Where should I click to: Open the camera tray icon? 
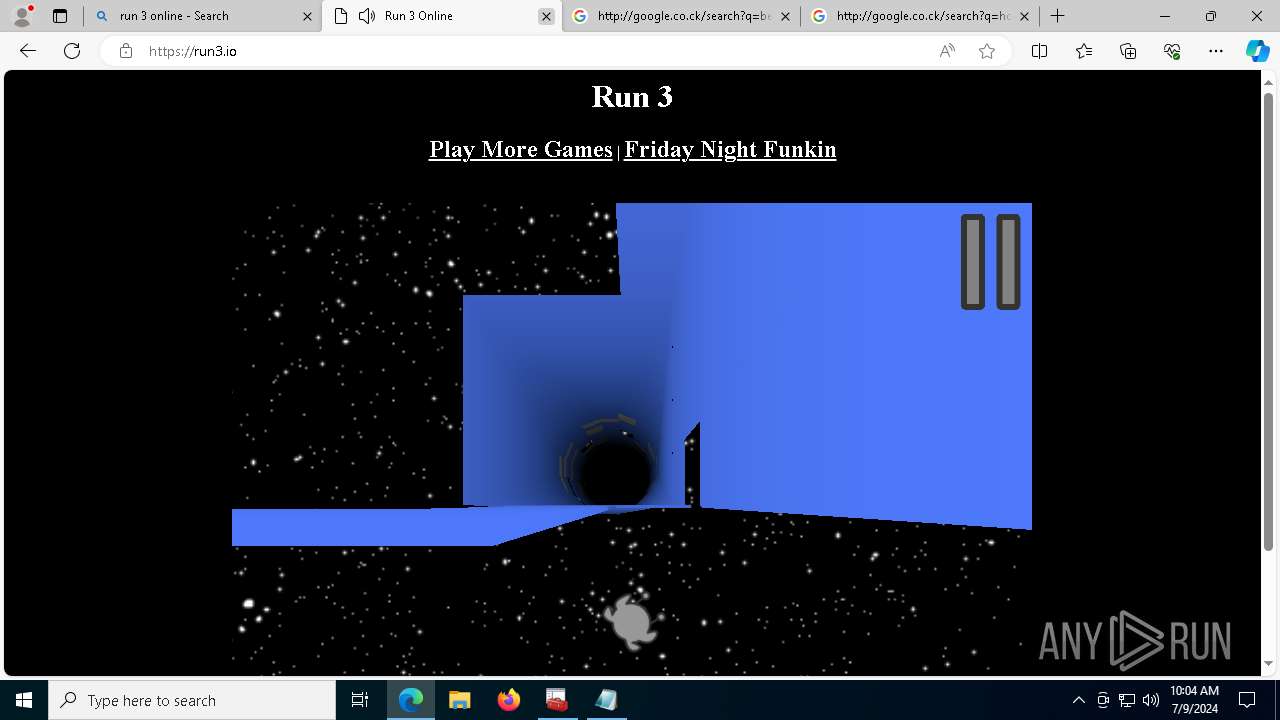coord(1103,700)
